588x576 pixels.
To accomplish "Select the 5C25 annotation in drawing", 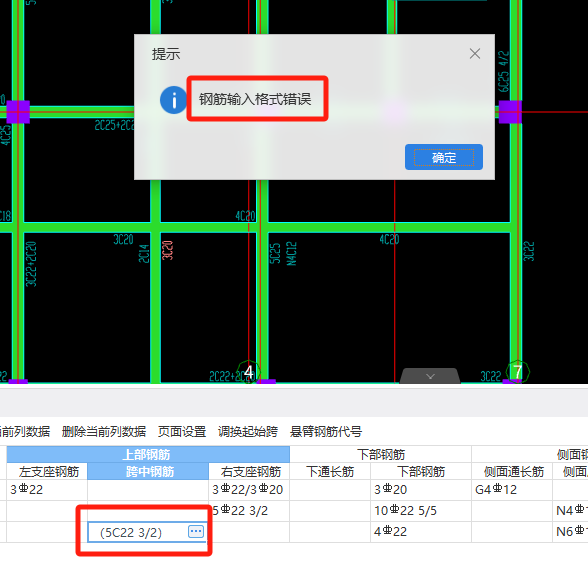I will [x=275, y=254].
